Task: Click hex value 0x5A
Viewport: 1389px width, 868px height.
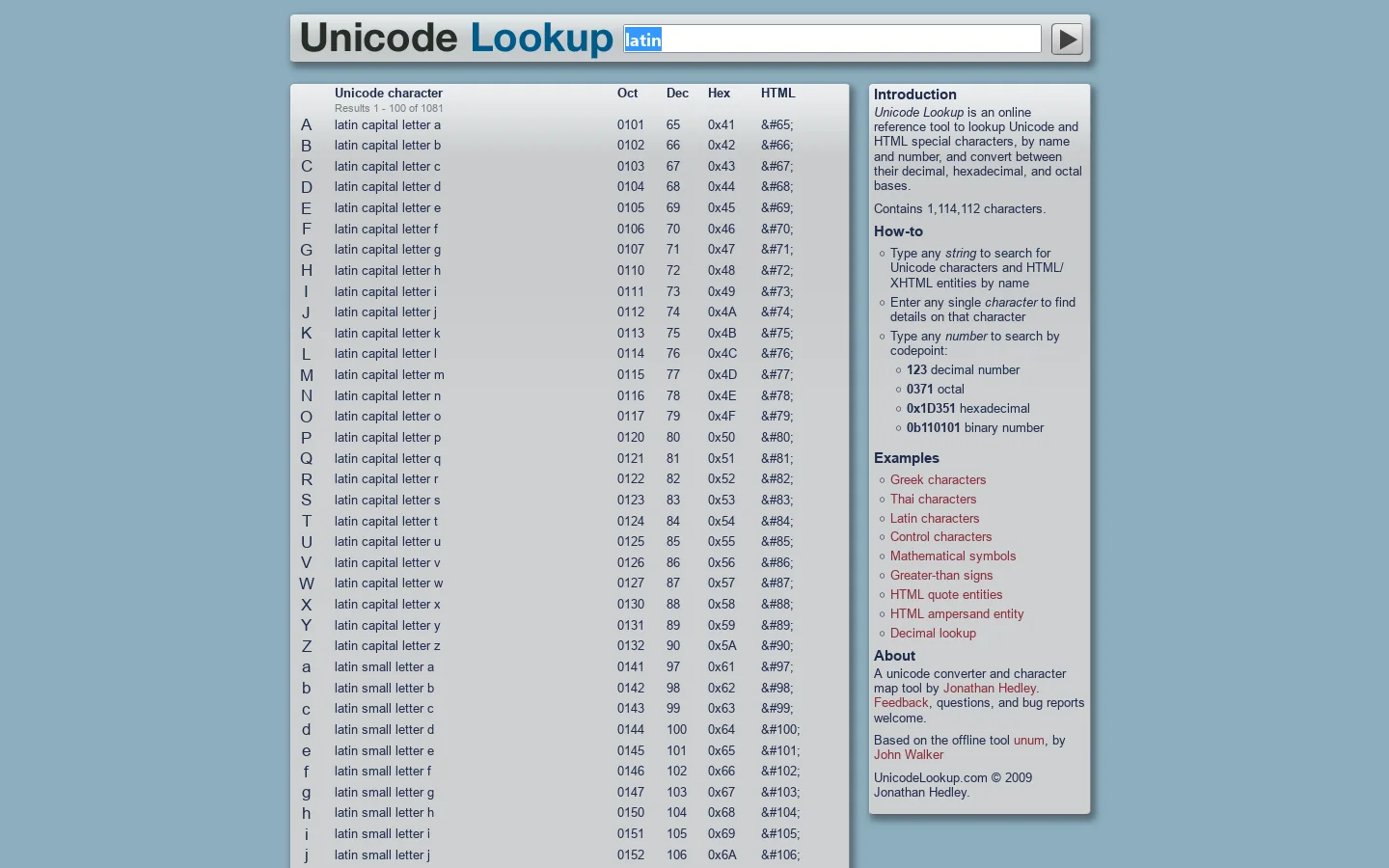Action: [x=722, y=645]
